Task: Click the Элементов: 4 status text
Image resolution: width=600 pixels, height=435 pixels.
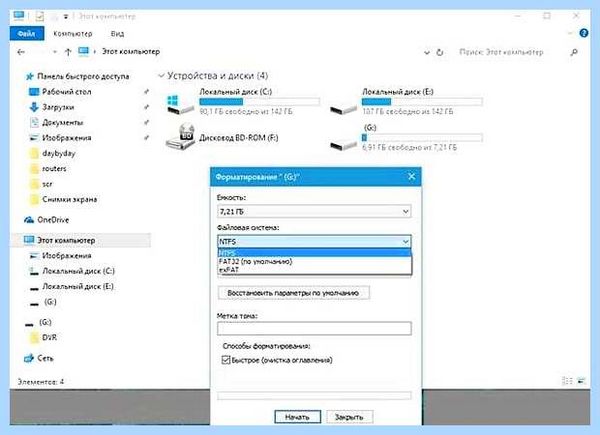Action: click(x=41, y=382)
